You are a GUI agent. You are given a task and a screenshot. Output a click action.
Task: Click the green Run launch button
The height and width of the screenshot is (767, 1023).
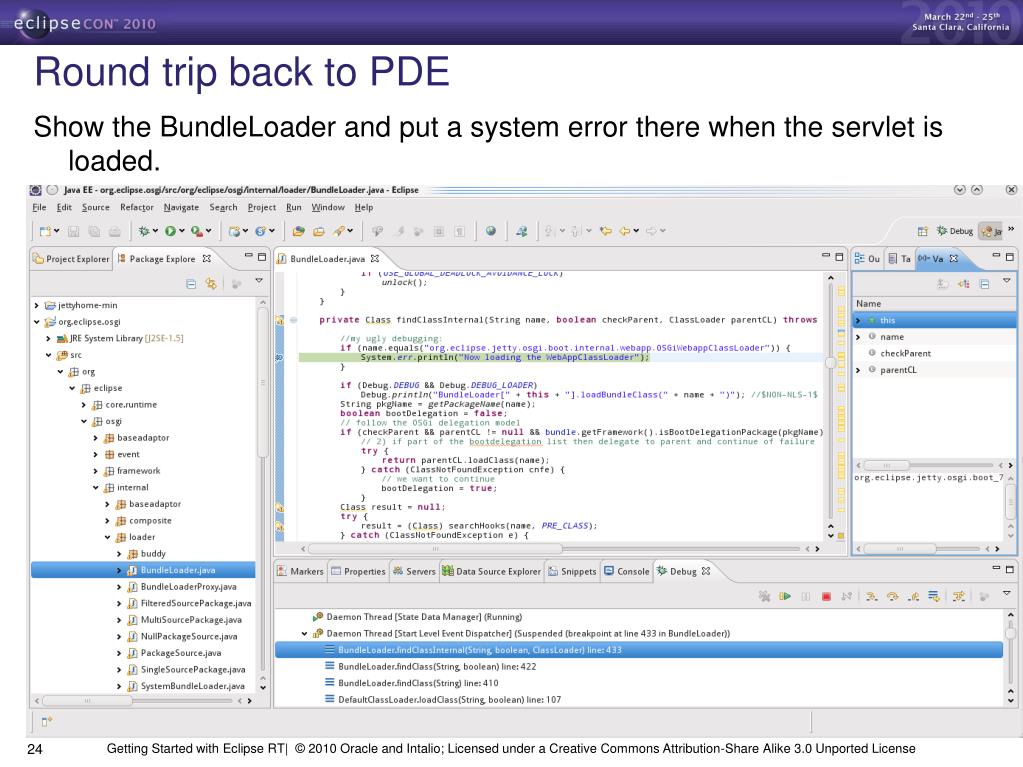pos(170,230)
